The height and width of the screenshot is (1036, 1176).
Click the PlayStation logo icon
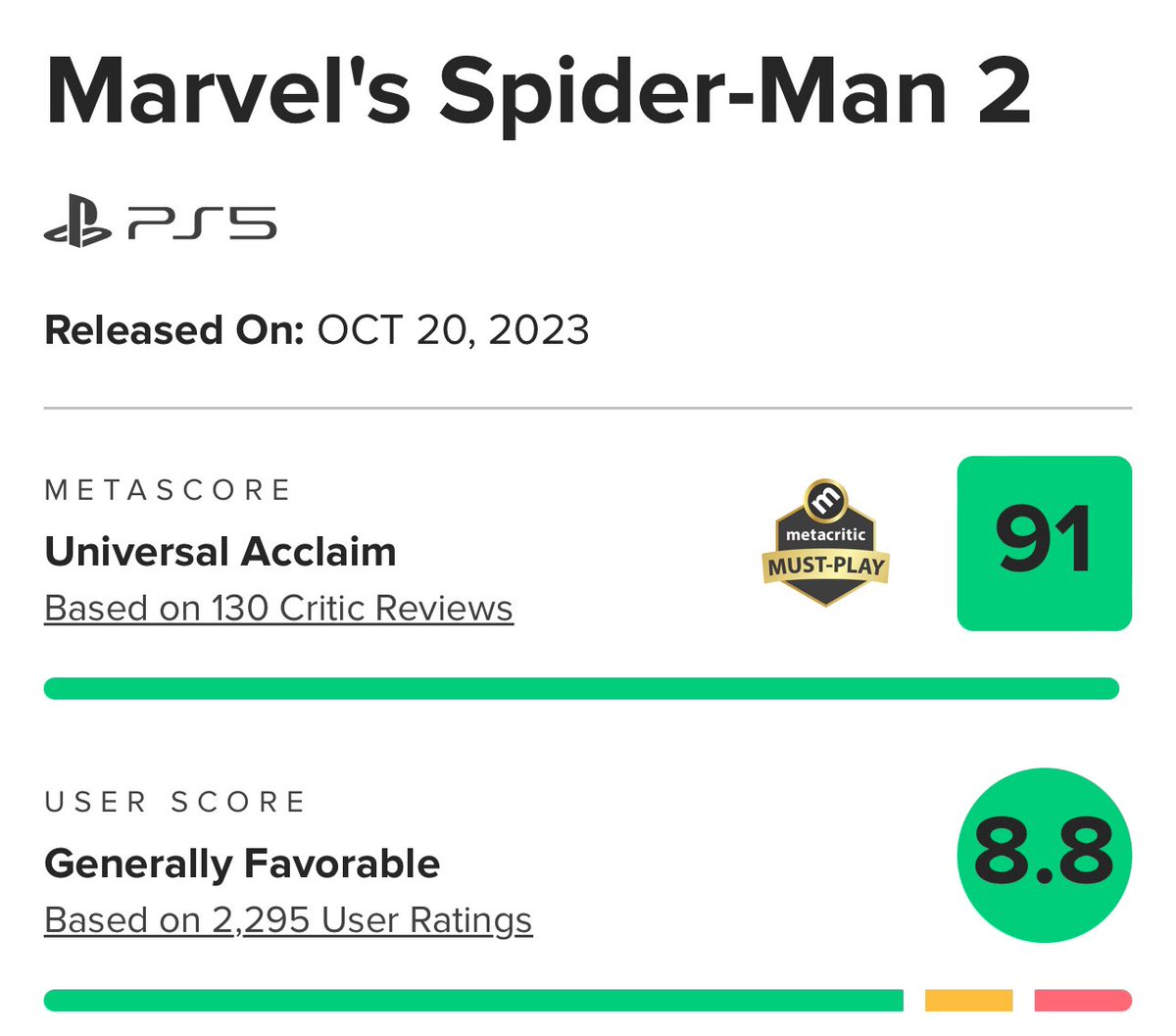click(77, 222)
